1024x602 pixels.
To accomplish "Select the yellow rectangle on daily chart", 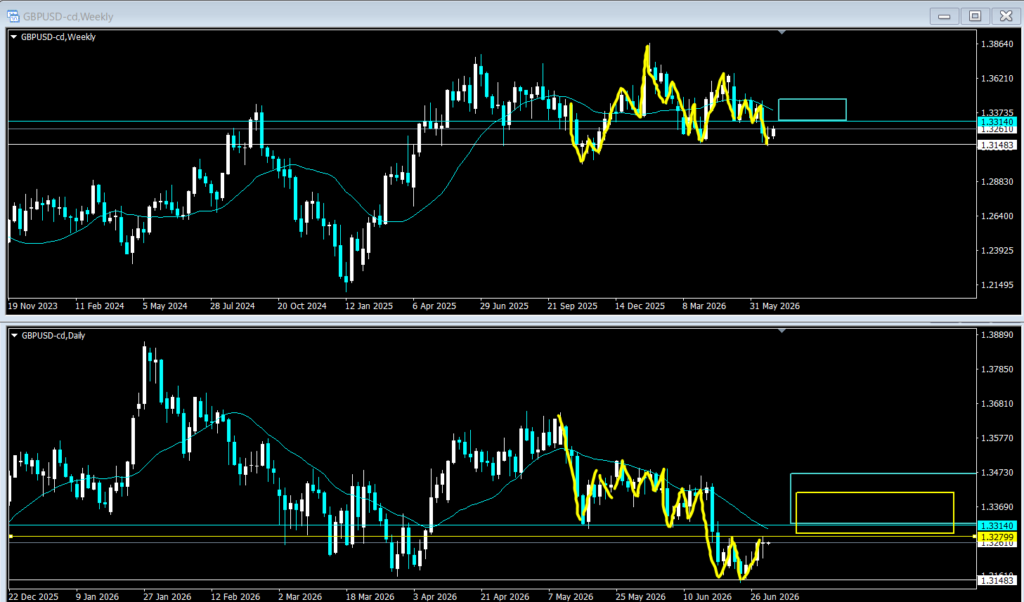I will point(875,513).
